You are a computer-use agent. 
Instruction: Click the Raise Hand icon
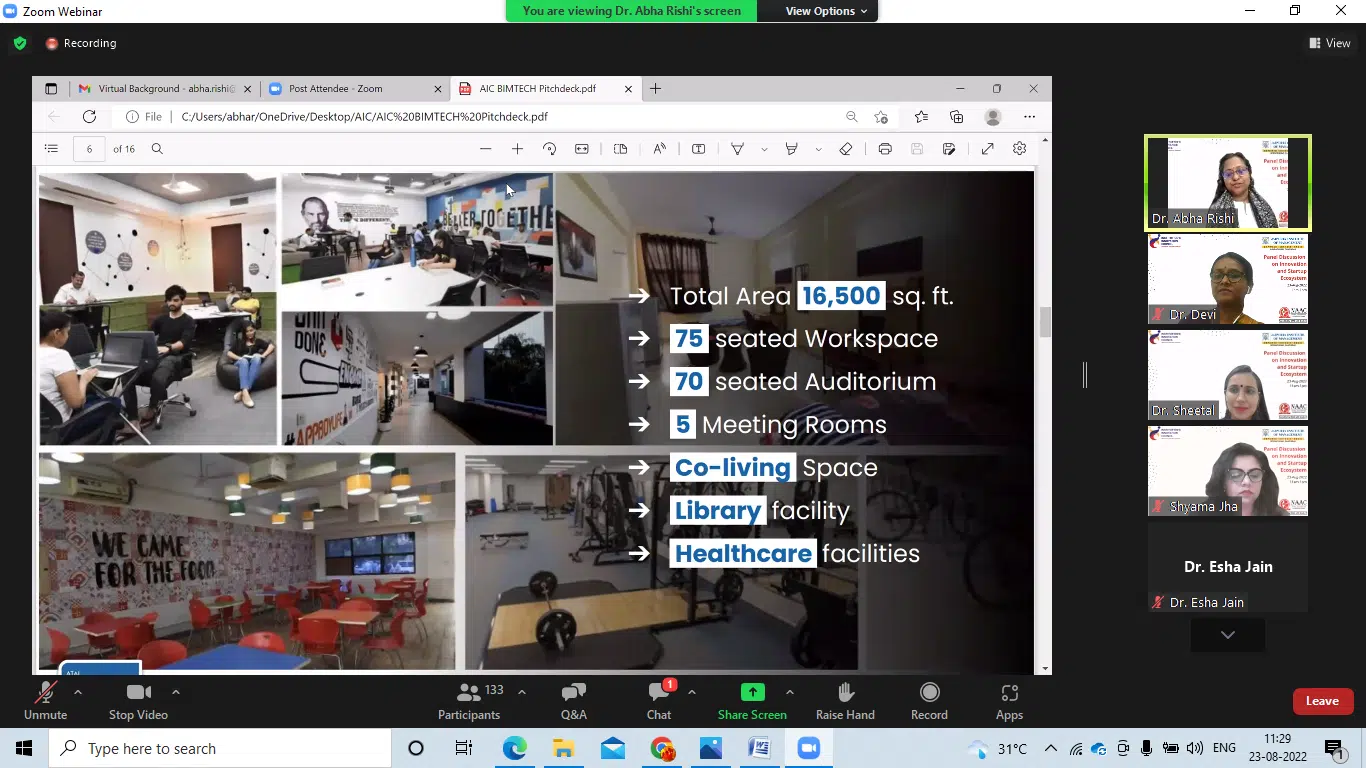[x=845, y=701]
